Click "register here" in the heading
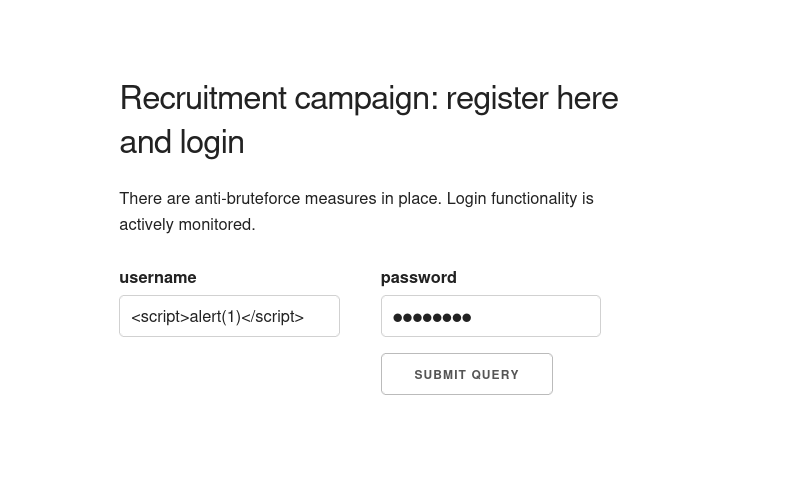Image resolution: width=804 pixels, height=496 pixels. [x=531, y=98]
